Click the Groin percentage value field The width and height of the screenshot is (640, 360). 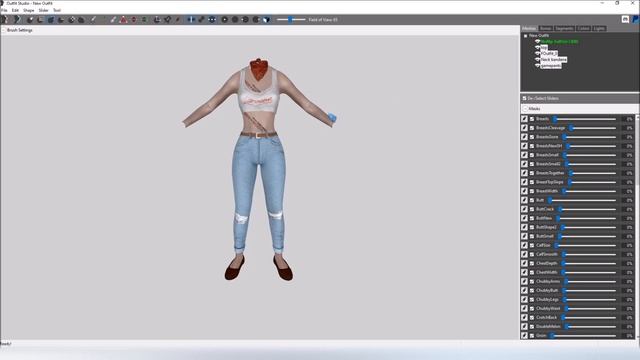(x=628, y=336)
